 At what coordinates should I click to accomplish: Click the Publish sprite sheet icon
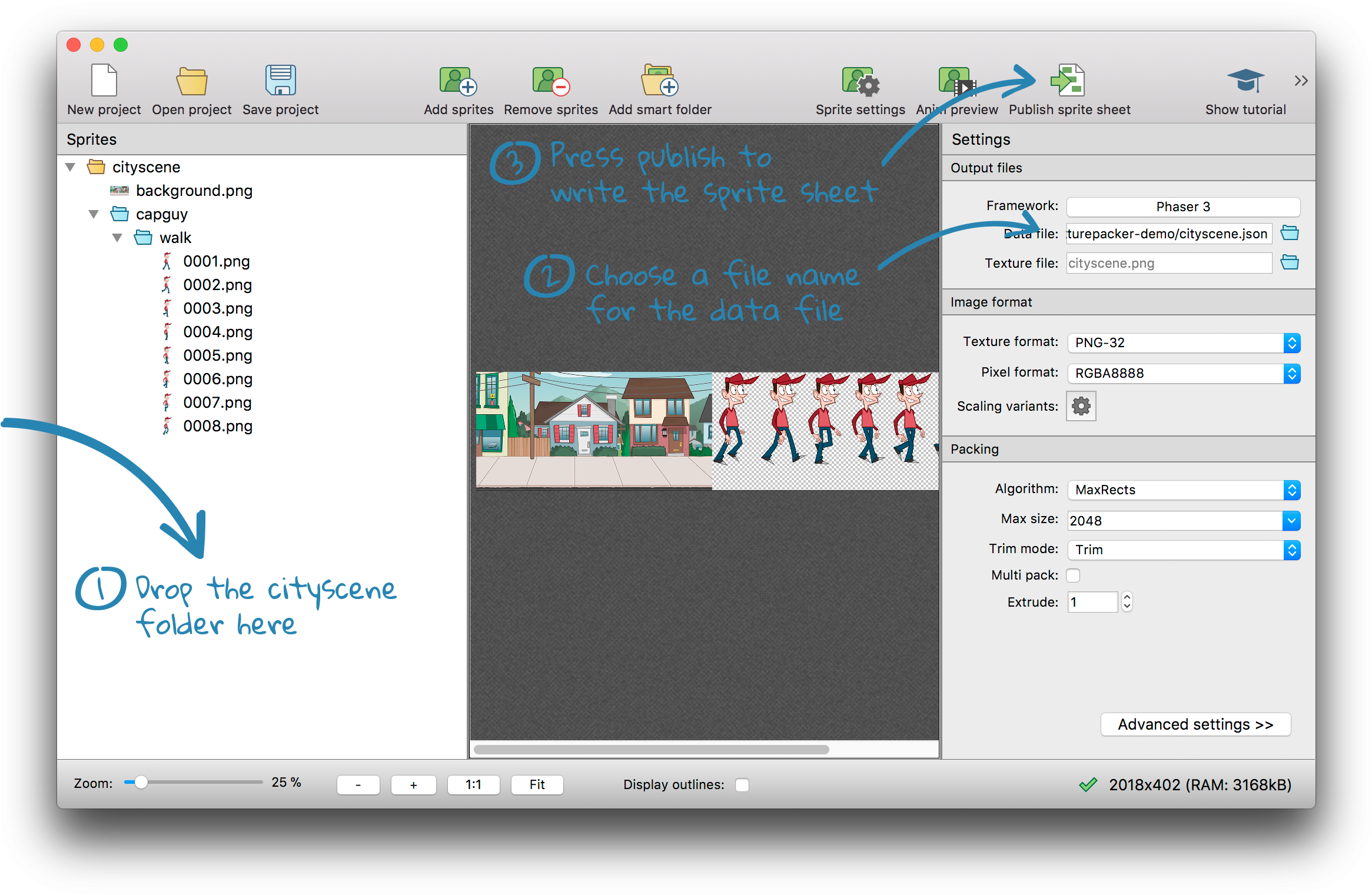click(x=1068, y=81)
